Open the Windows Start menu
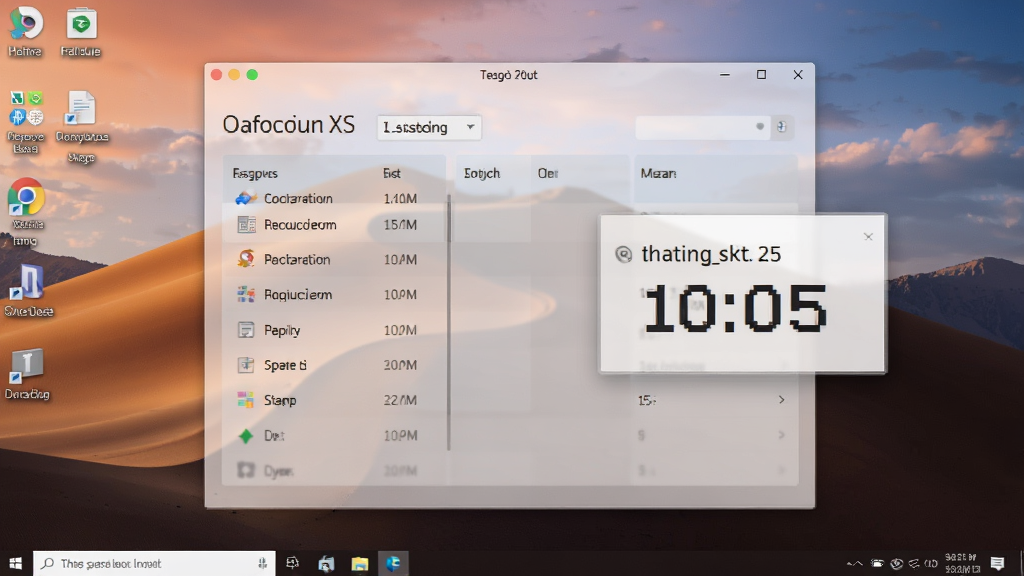This screenshot has width=1024, height=576. [x=16, y=563]
